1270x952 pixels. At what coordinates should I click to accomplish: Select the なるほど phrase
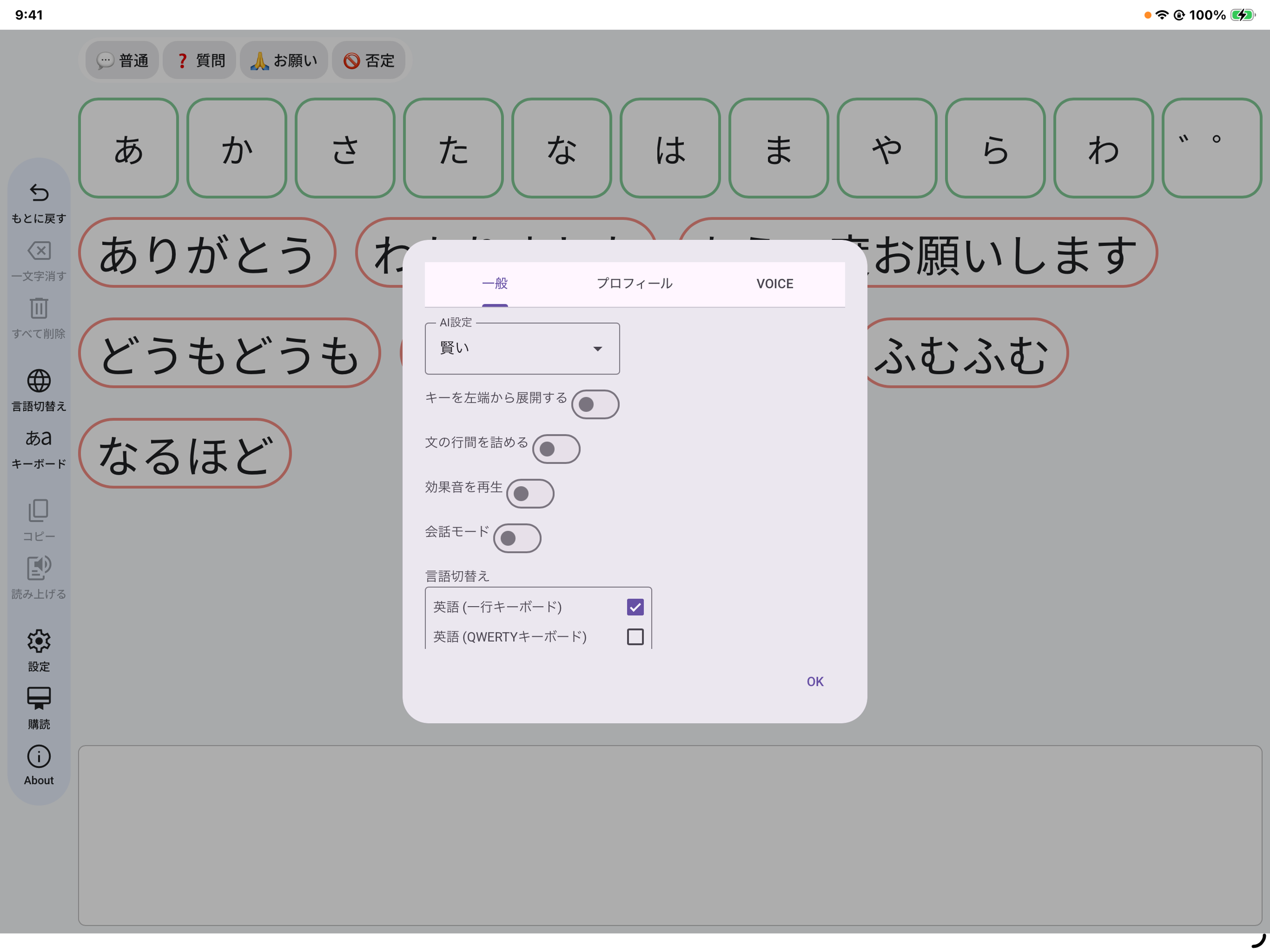coord(185,454)
